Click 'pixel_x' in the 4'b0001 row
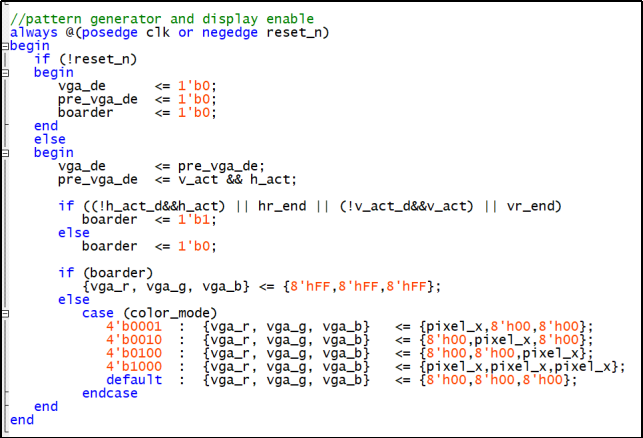Image resolution: width=643 pixels, height=438 pixels. point(454,326)
